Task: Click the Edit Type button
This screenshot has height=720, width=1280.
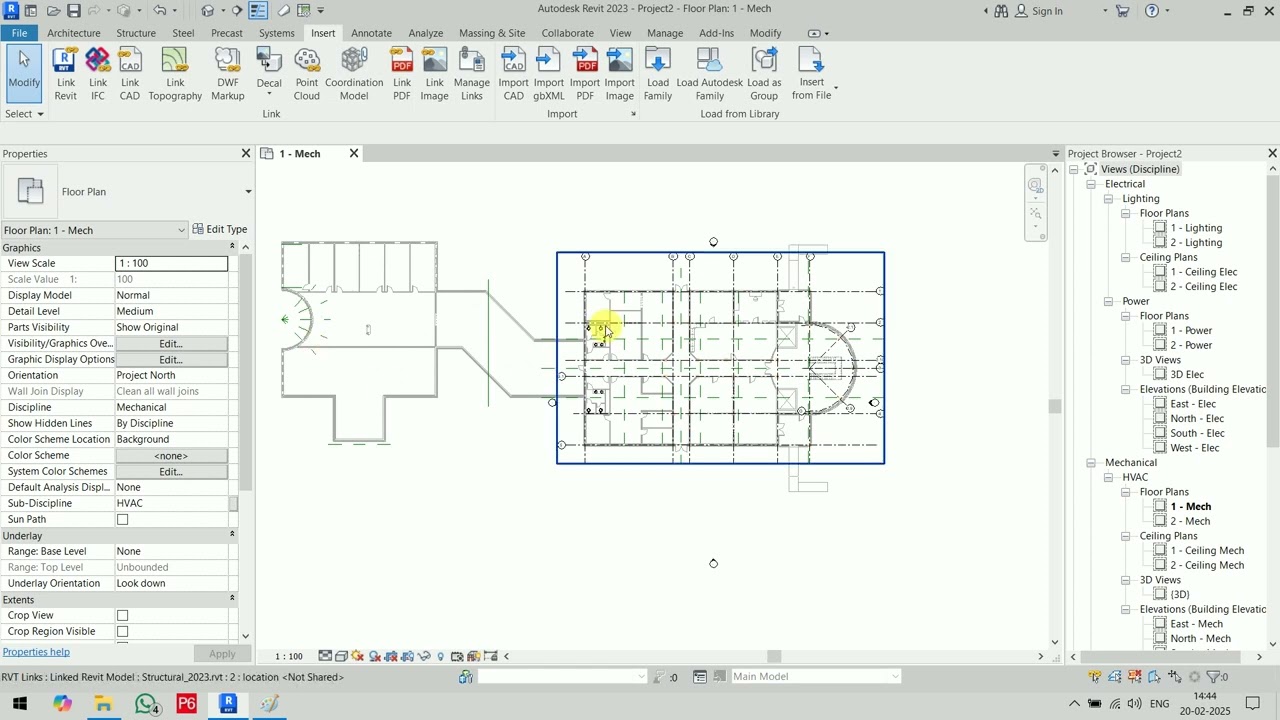Action: pos(219,229)
